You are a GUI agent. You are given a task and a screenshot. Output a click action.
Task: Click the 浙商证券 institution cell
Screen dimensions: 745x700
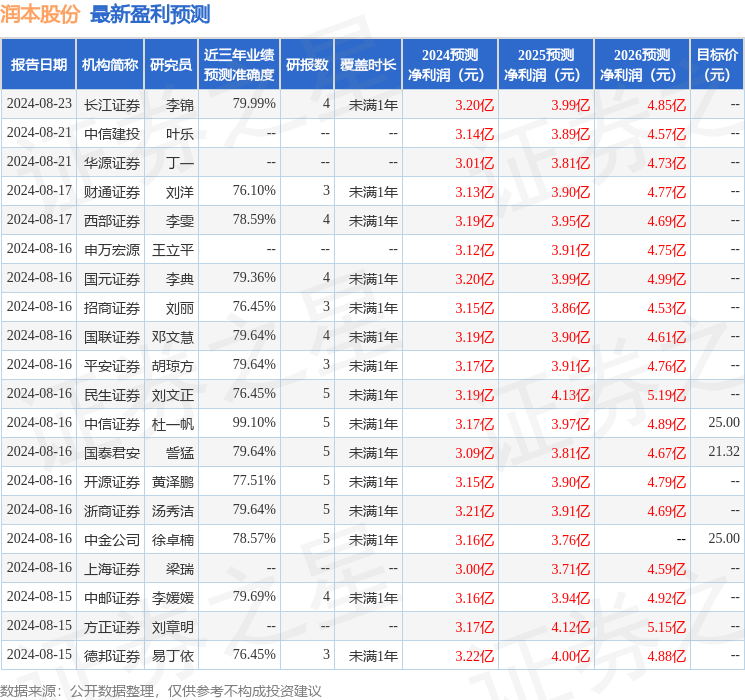pyautogui.click(x=112, y=511)
